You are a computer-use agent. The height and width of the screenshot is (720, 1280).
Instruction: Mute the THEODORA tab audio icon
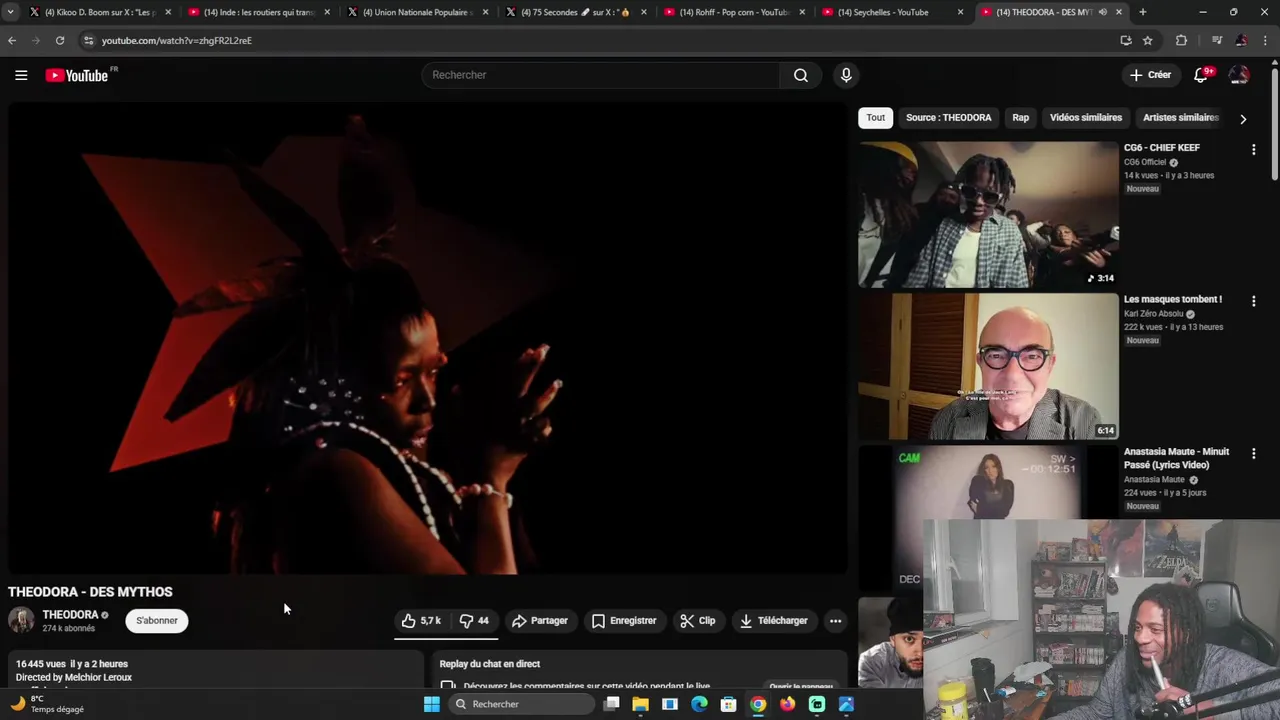point(1103,12)
